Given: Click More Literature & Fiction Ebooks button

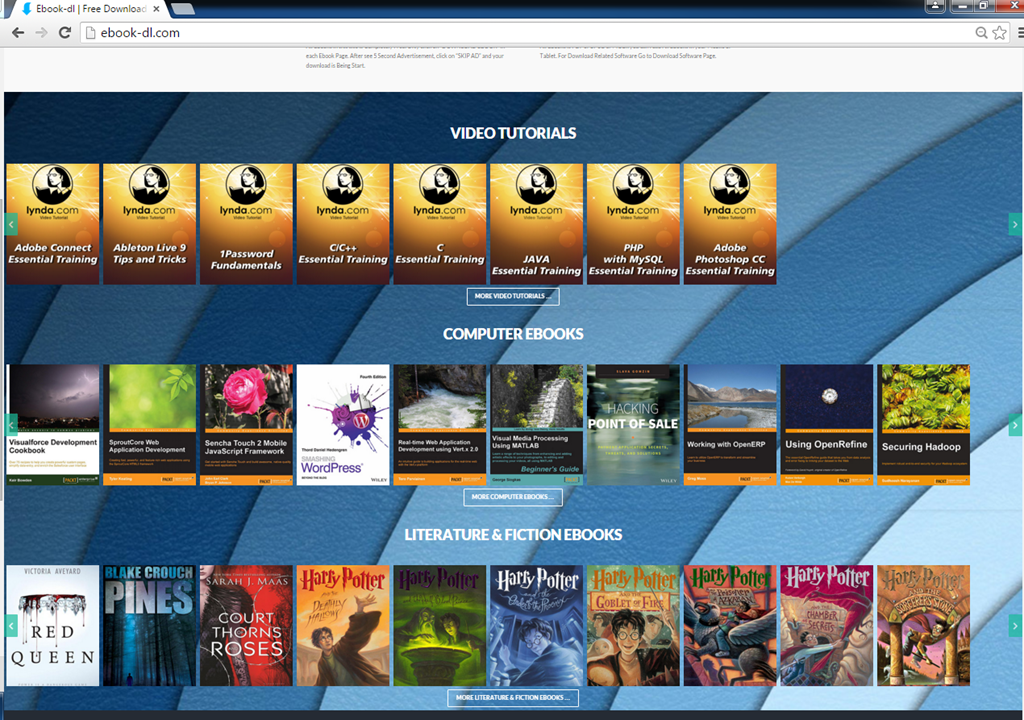Looking at the screenshot, I should (513, 697).
